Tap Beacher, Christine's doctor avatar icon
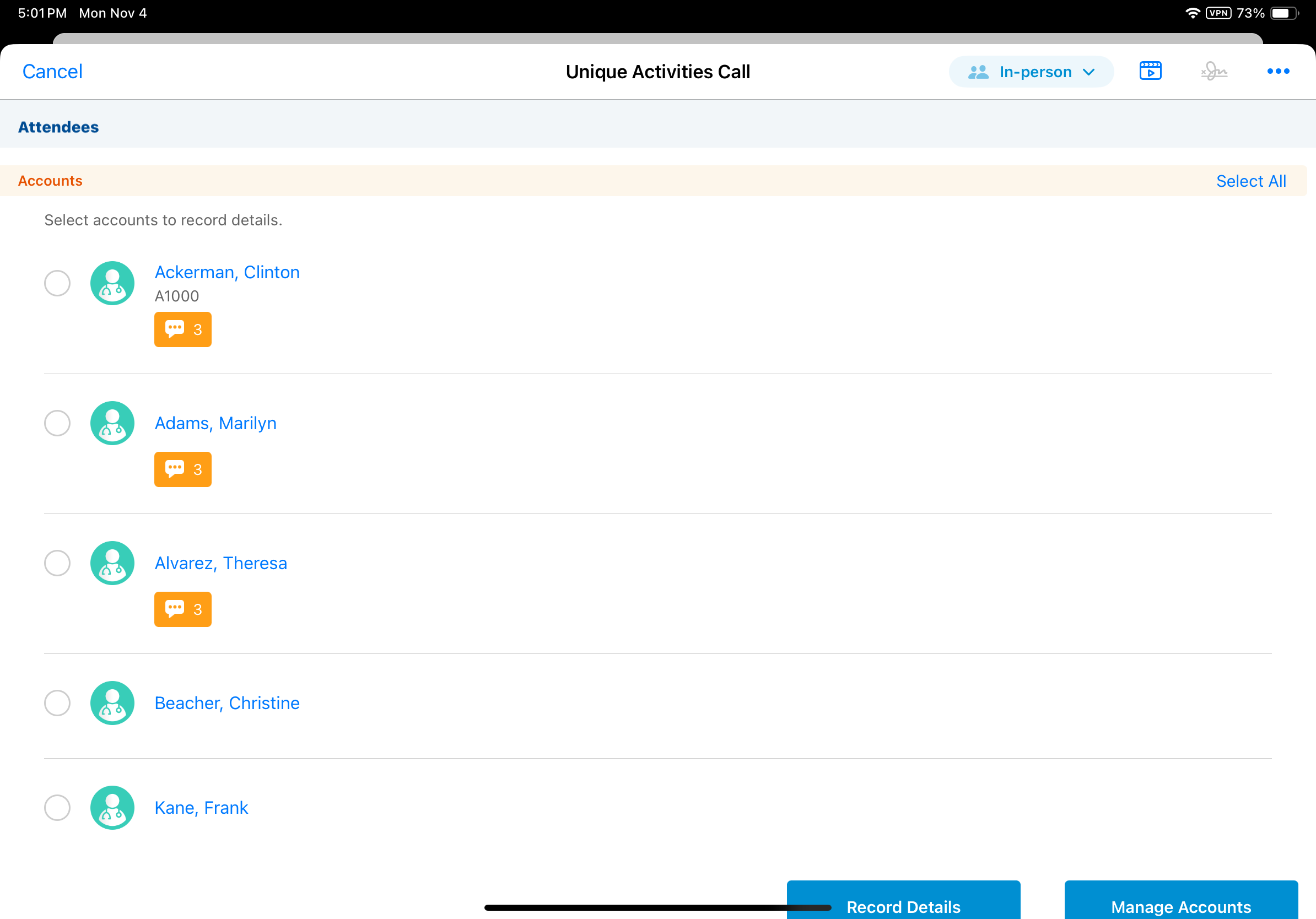 [112, 703]
